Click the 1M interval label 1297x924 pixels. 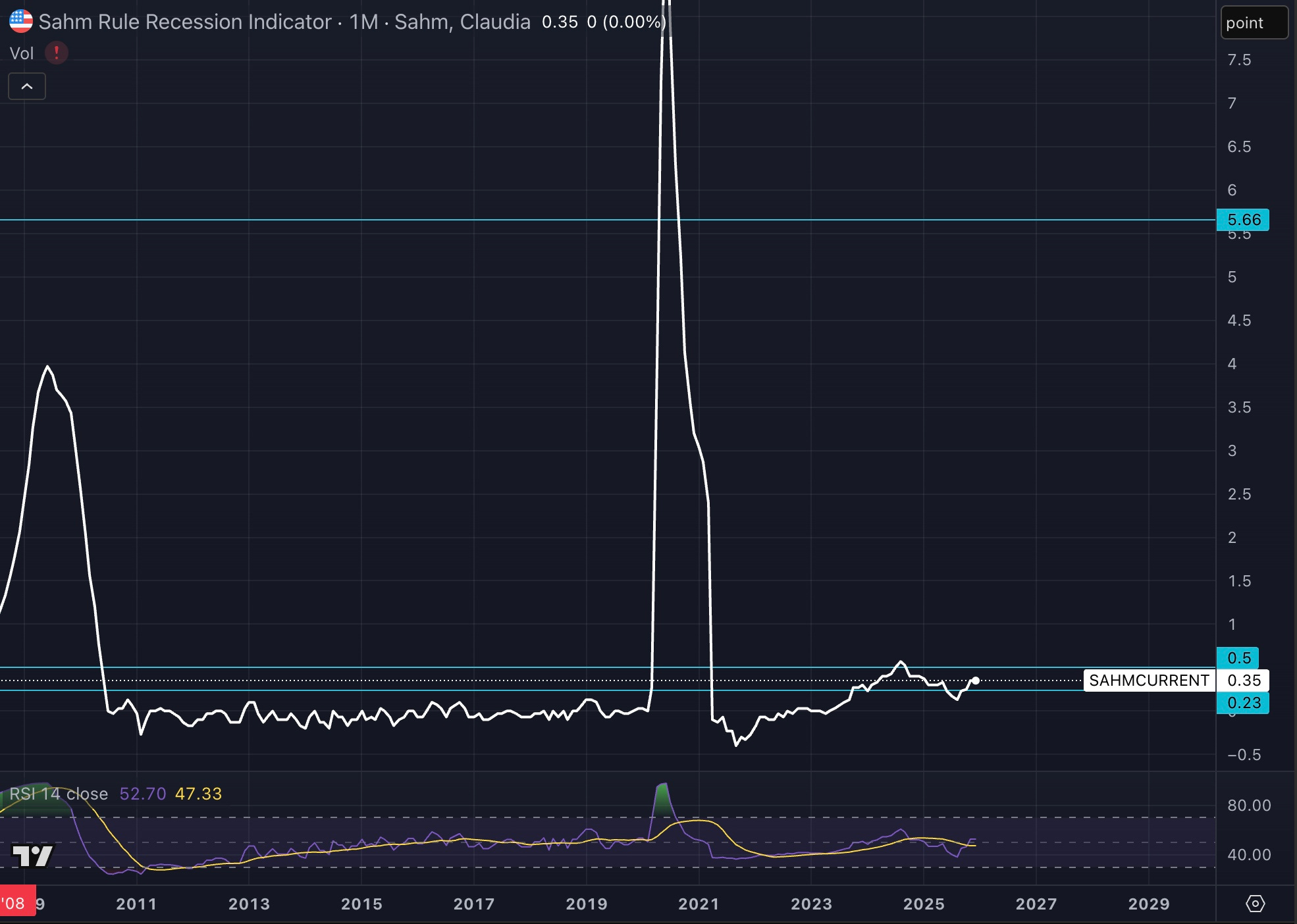363,22
